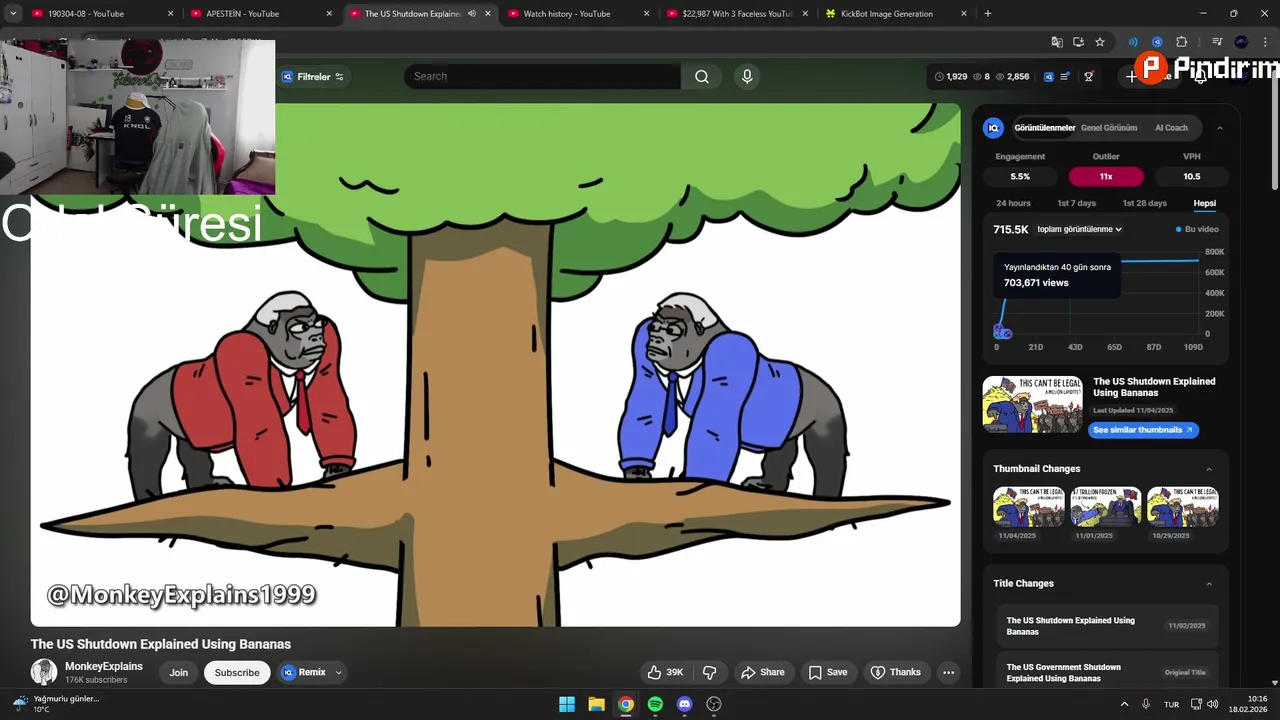Switch to Genel Görünüm tab
The width and height of the screenshot is (1280, 720).
click(x=1109, y=128)
